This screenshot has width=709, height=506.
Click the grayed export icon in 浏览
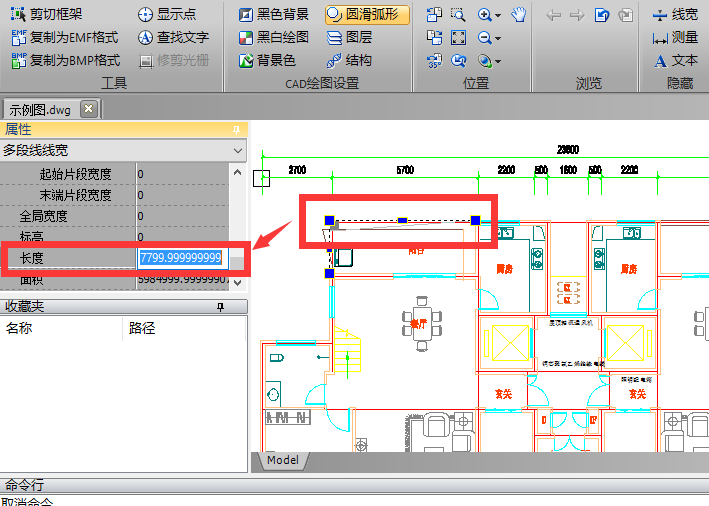[x=626, y=15]
